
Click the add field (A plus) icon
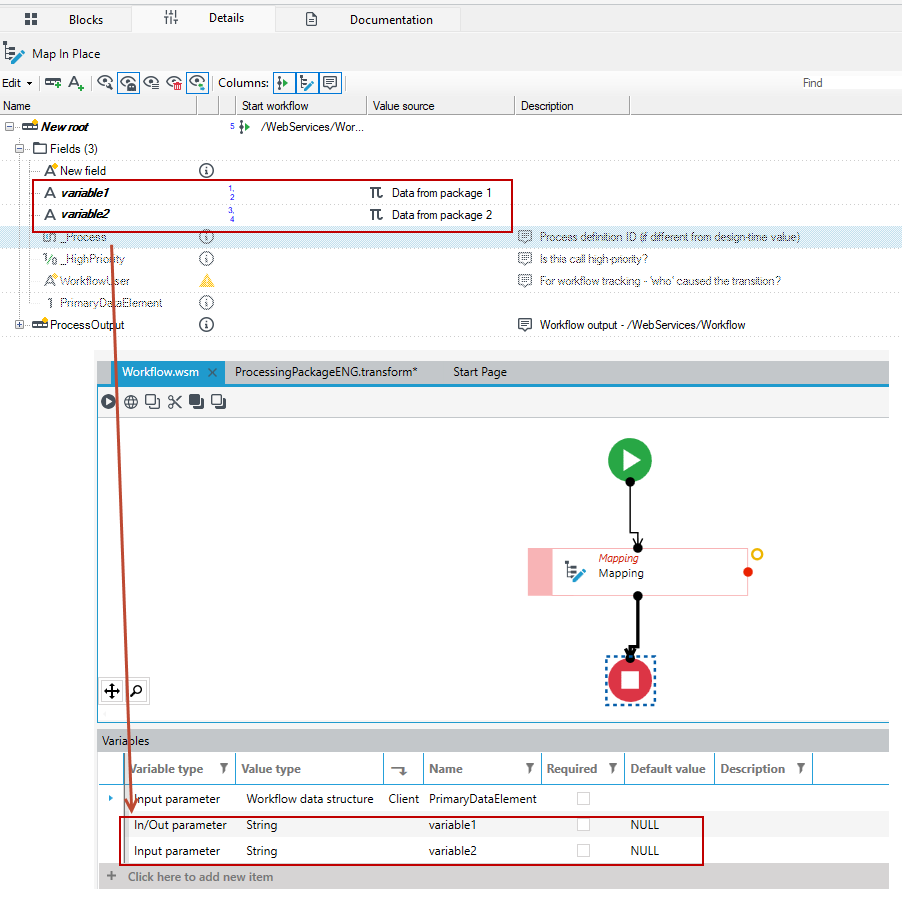click(76, 83)
